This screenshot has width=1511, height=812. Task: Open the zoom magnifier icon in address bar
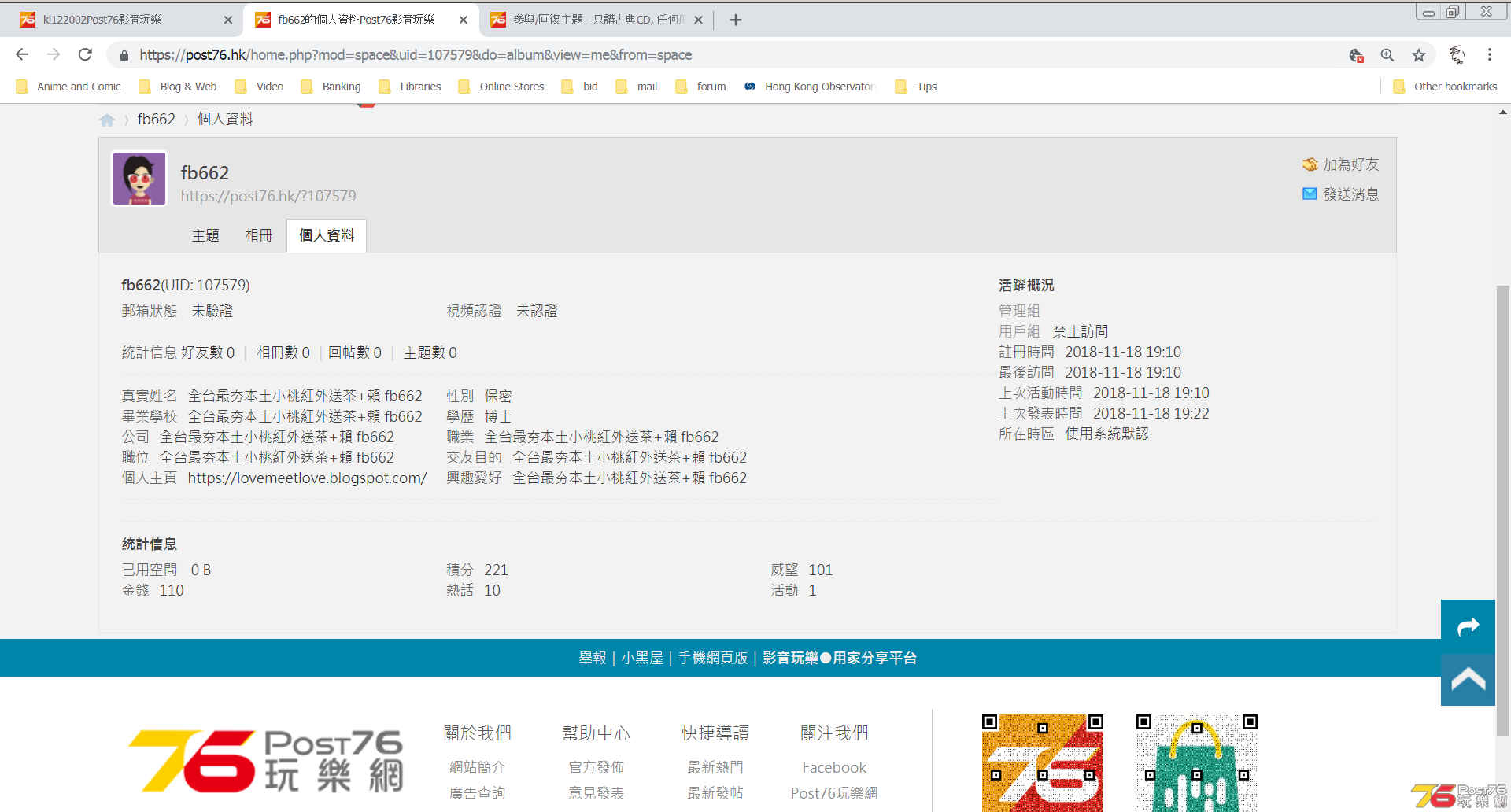(x=1387, y=55)
